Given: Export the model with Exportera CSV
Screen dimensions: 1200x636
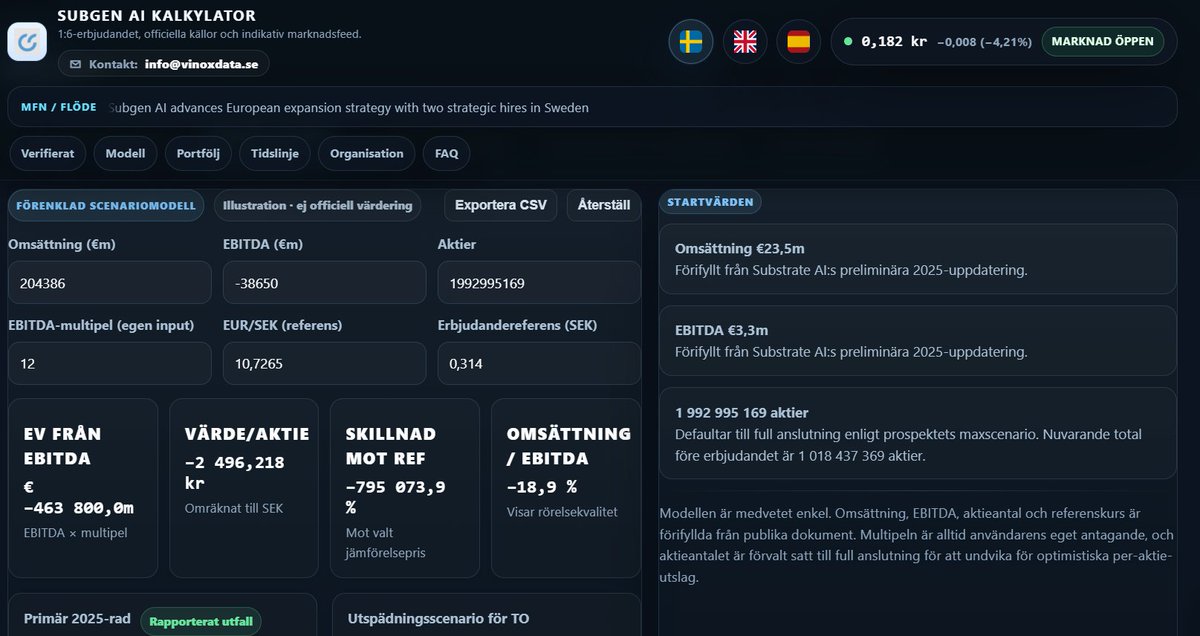Looking at the screenshot, I should [501, 205].
